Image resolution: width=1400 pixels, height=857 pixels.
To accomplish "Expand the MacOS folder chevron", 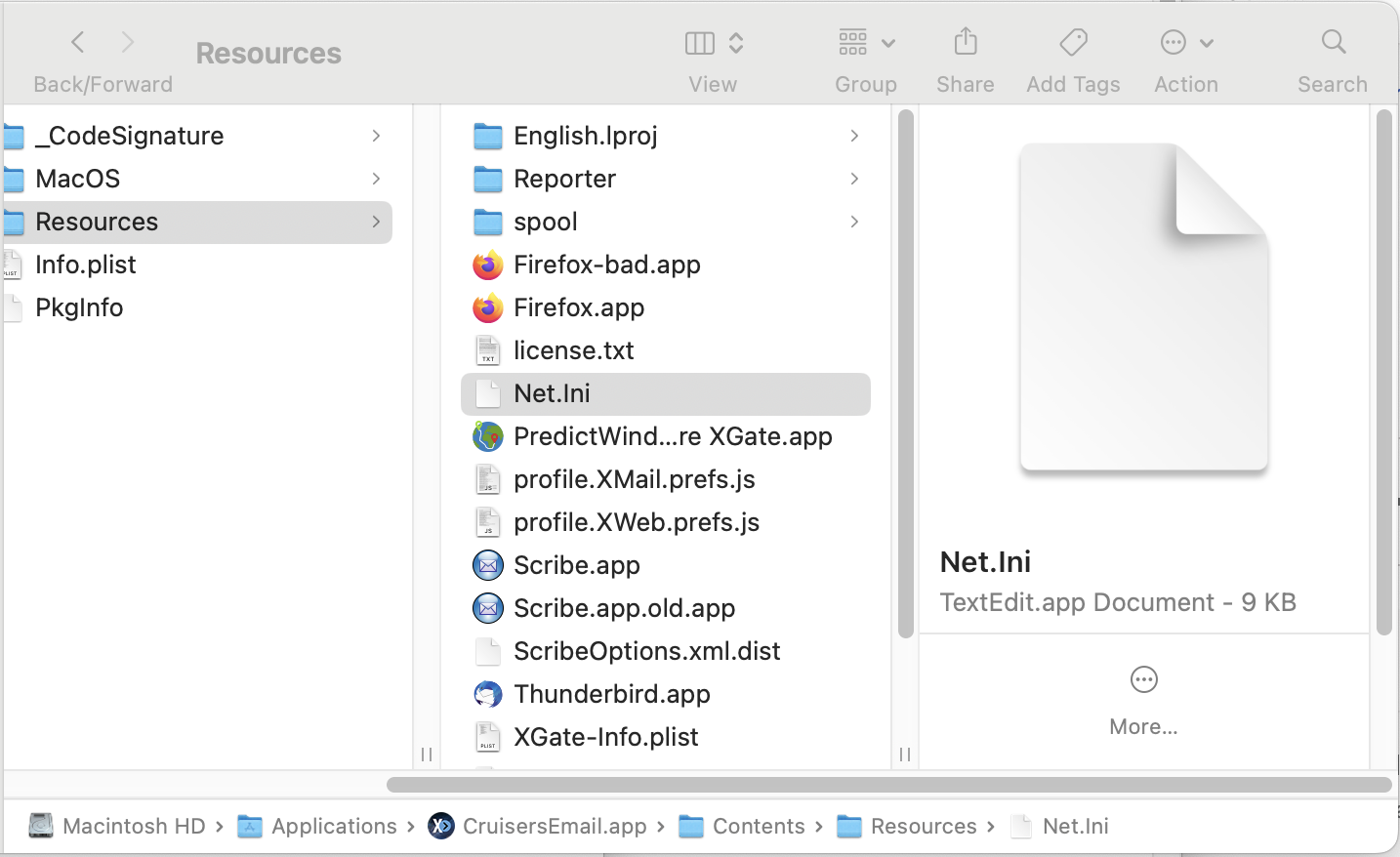I will point(376,179).
